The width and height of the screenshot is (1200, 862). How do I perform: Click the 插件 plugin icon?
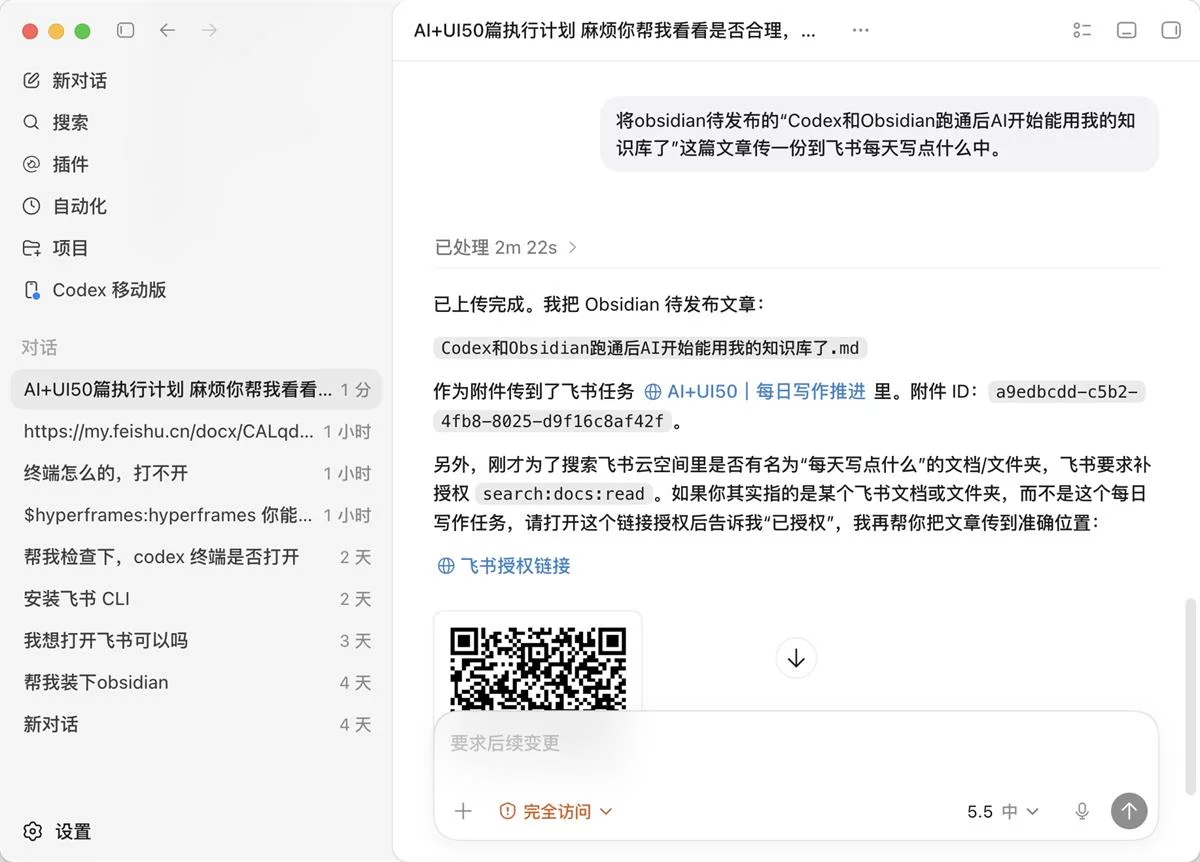[x=32, y=165]
